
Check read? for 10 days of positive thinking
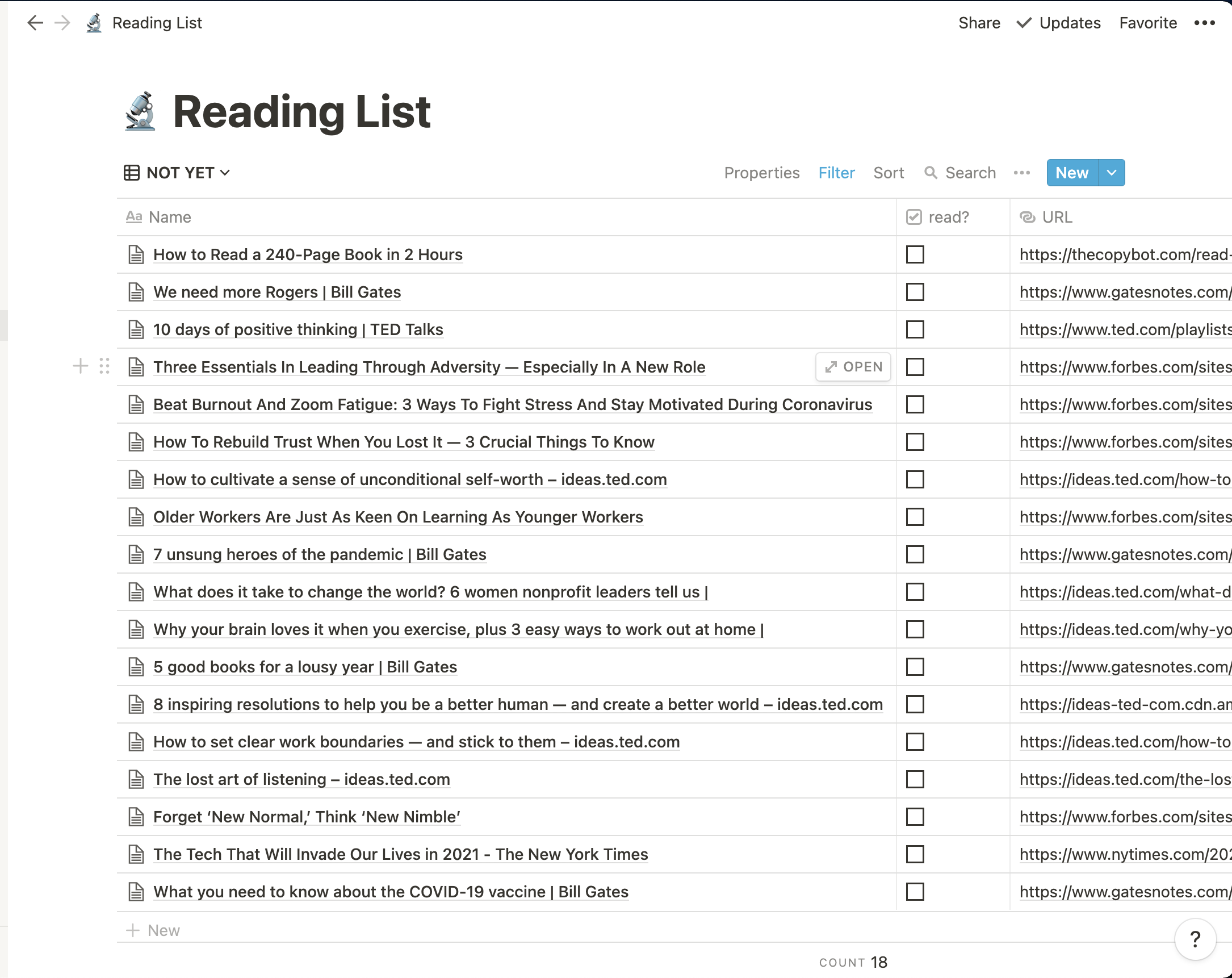(915, 329)
